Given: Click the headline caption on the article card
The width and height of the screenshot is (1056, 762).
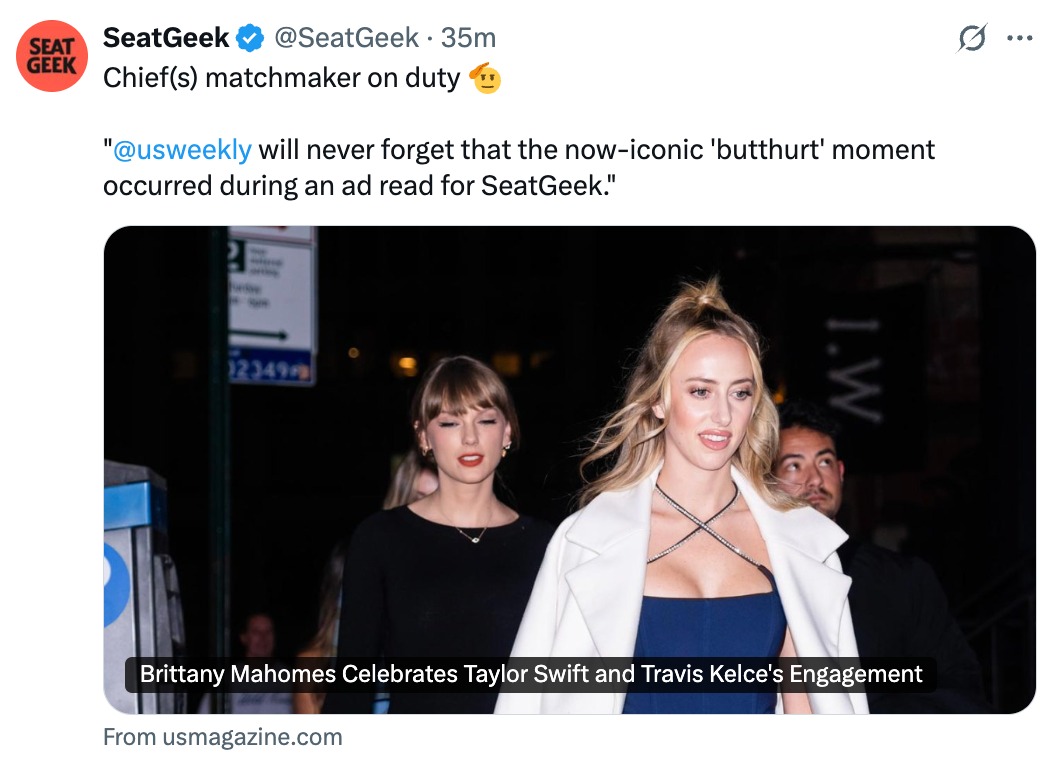Looking at the screenshot, I should click(x=531, y=673).
